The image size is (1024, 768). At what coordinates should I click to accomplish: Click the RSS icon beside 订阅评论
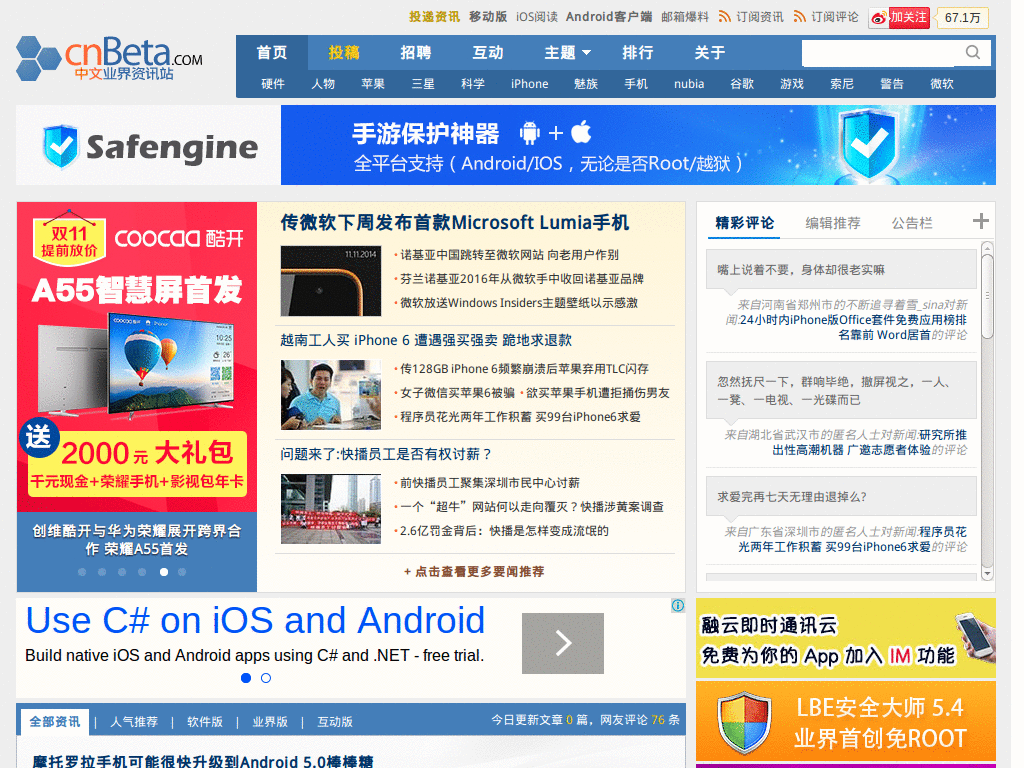point(799,16)
